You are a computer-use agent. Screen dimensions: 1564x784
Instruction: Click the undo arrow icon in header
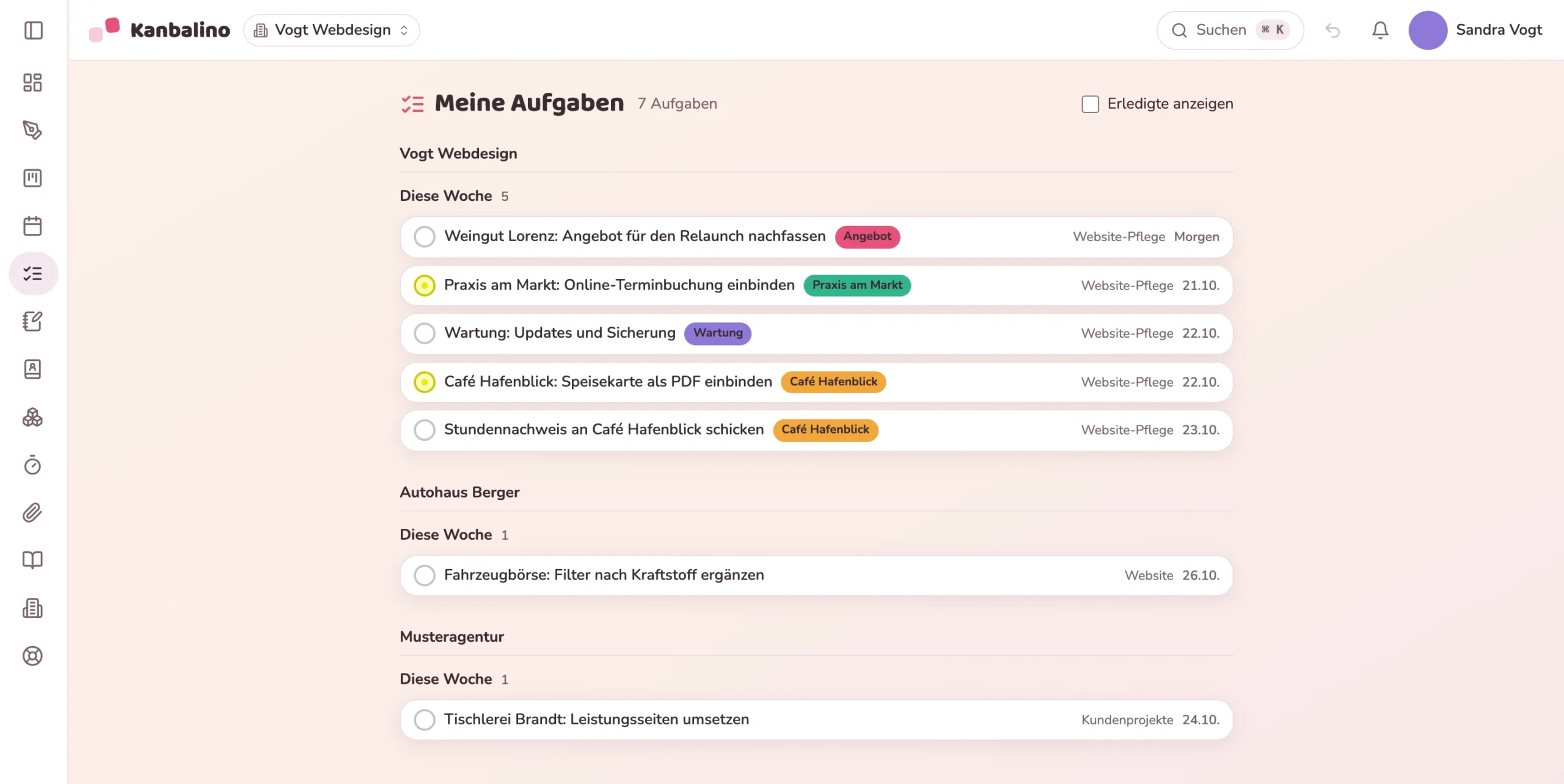pos(1332,30)
